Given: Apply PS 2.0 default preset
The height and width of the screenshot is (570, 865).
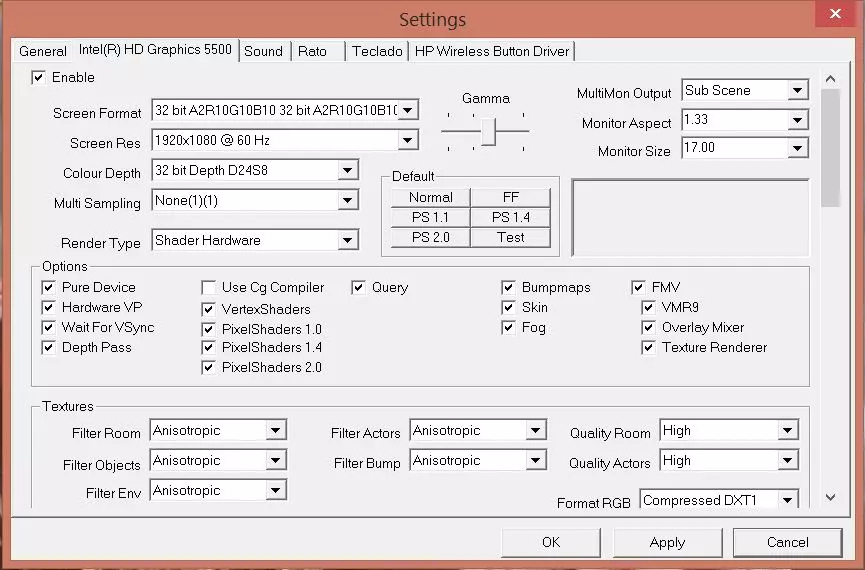Looking at the screenshot, I should (431, 237).
